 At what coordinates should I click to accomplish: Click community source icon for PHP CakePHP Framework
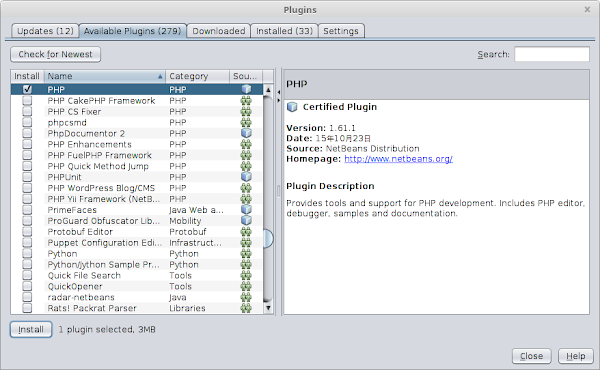pos(246,101)
